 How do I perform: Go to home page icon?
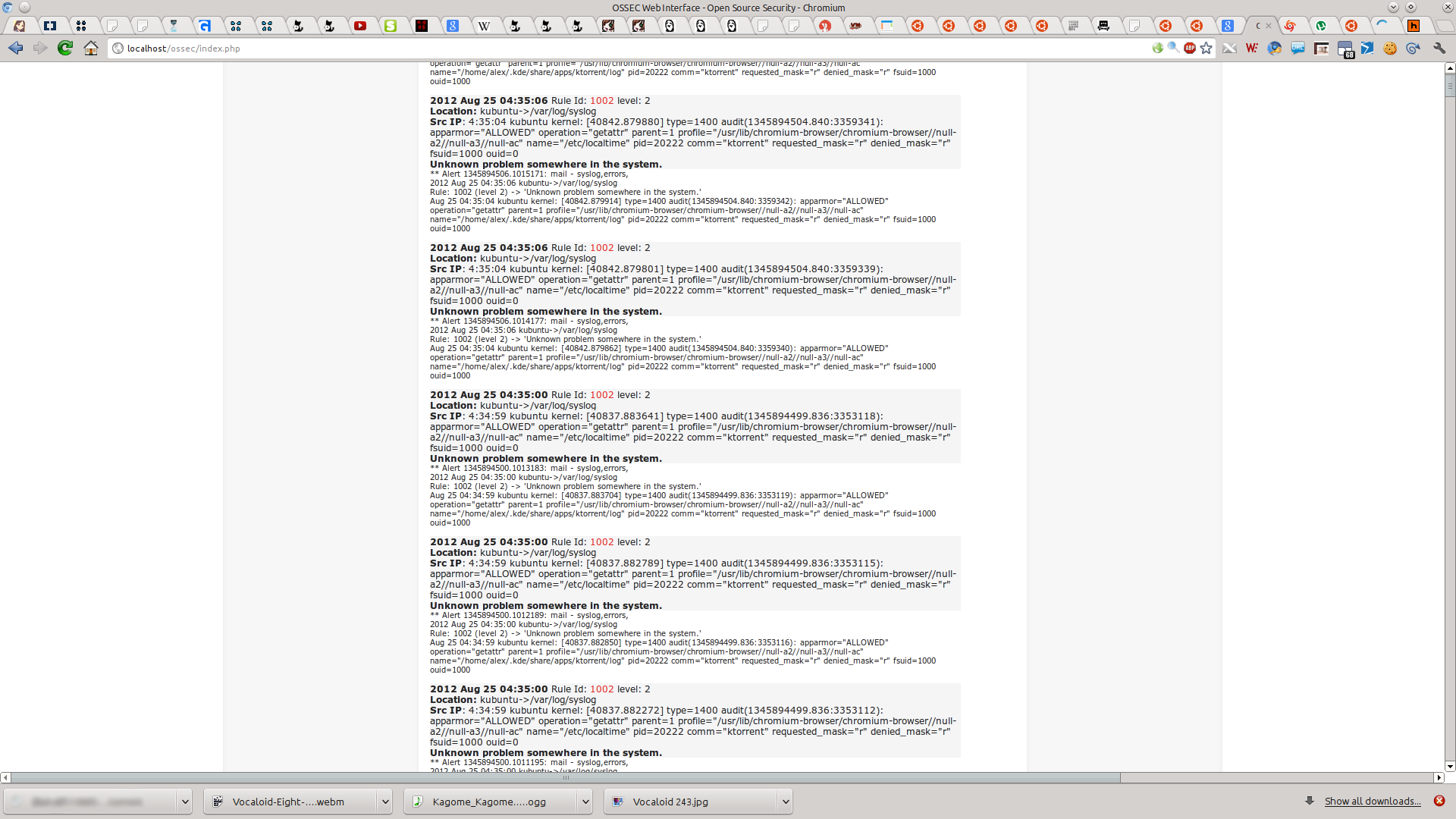coord(91,48)
